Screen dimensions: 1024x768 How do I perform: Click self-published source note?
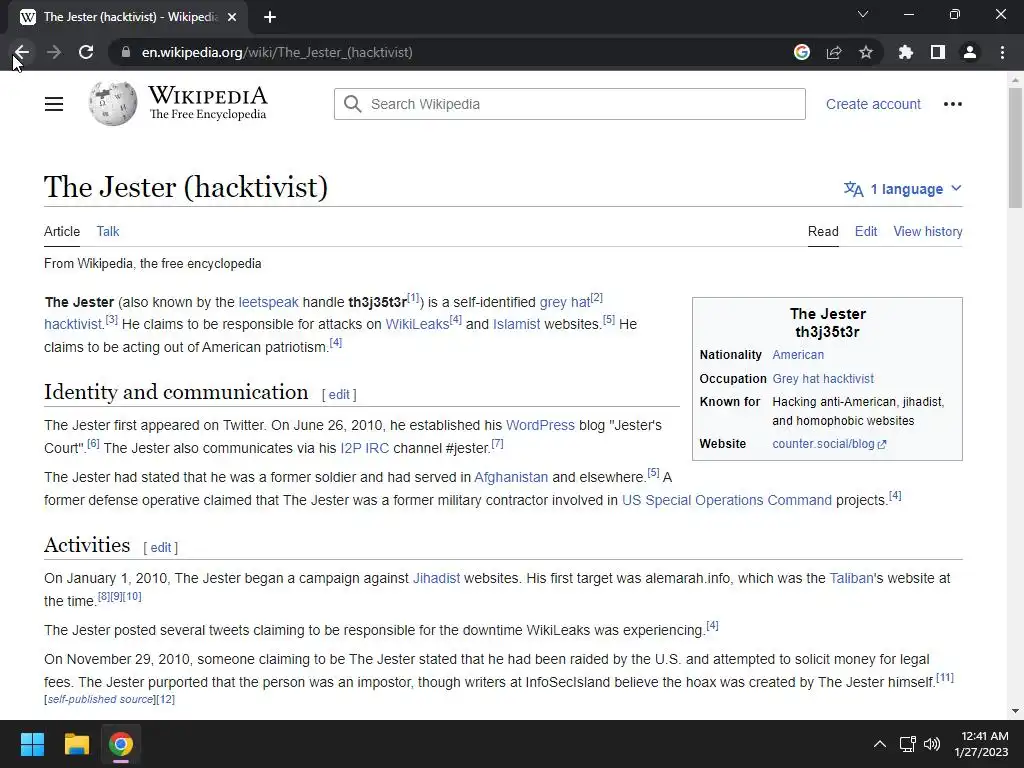(101, 699)
